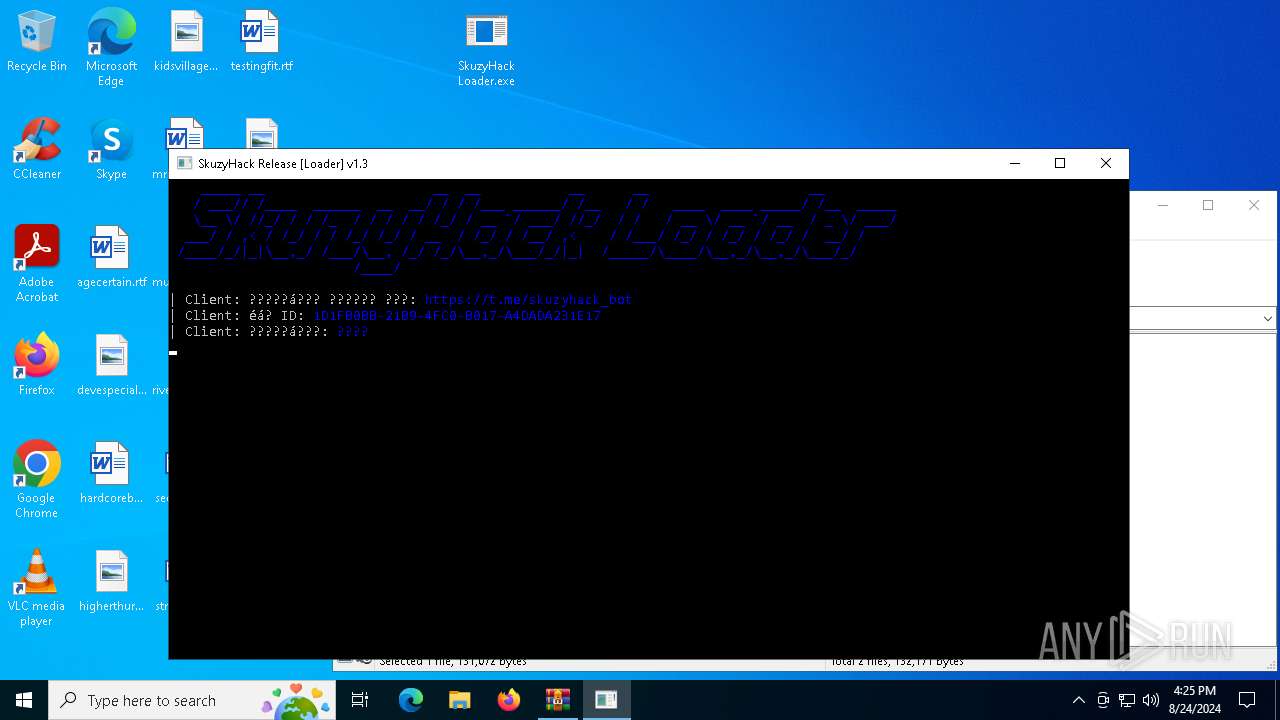This screenshot has width=1280, height=720.
Task: Open File Explorer from the taskbar
Action: click(460, 700)
